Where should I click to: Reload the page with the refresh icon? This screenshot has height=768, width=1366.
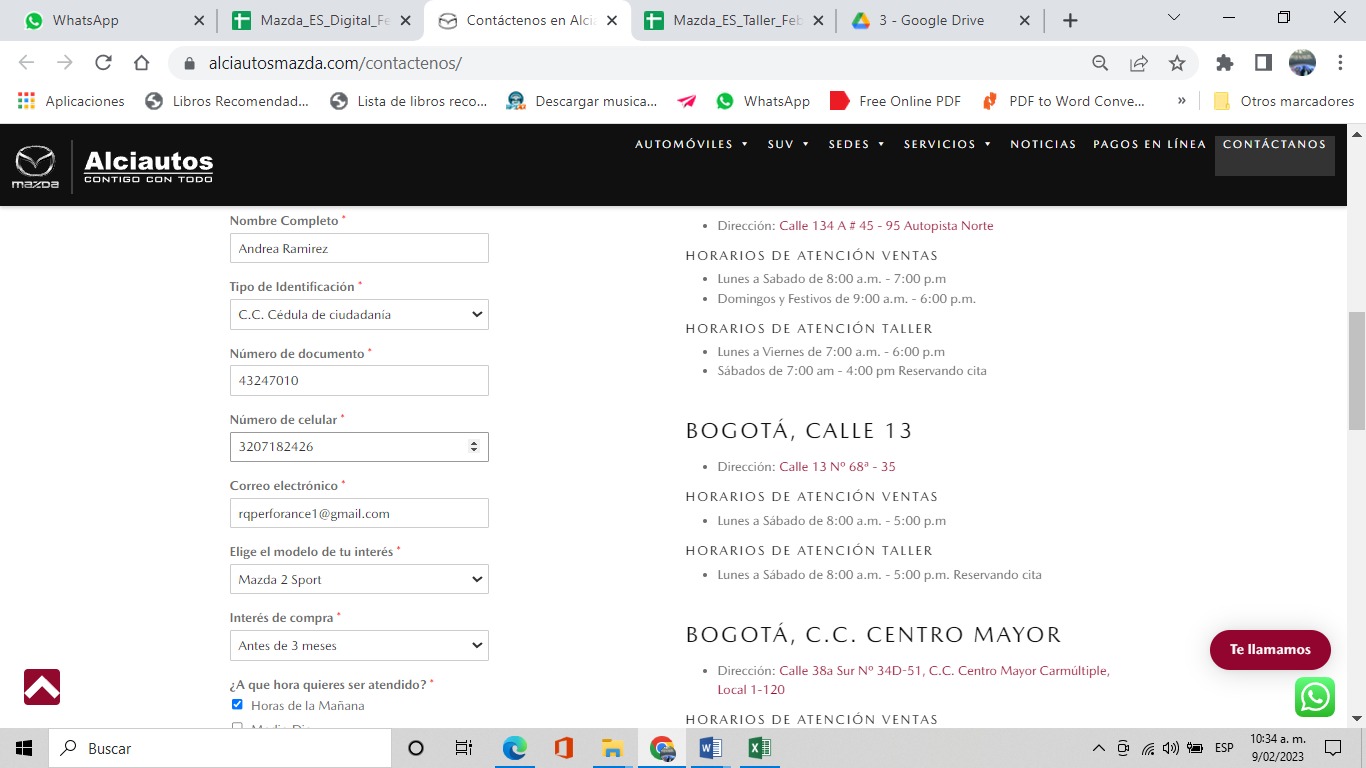click(x=103, y=63)
